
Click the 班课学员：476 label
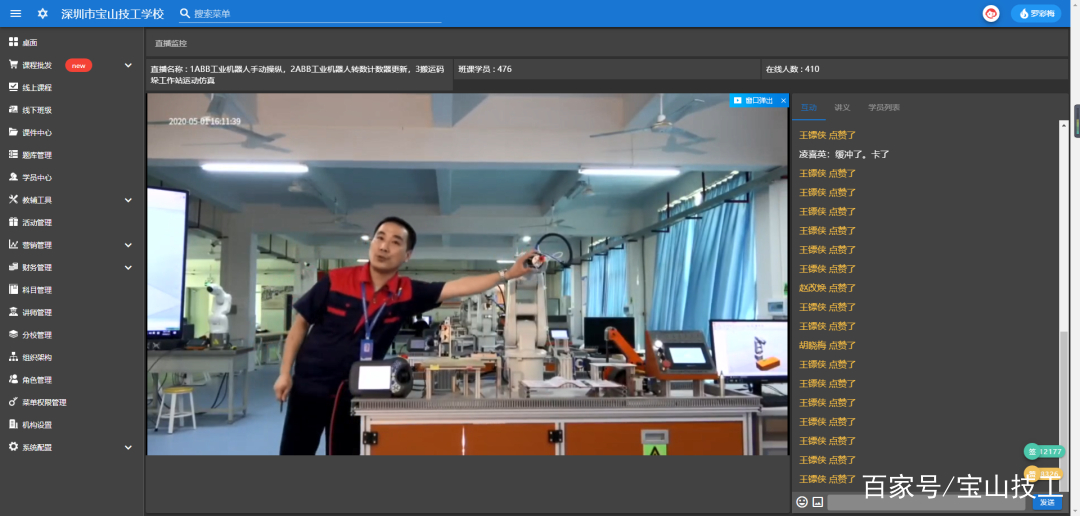(x=485, y=69)
